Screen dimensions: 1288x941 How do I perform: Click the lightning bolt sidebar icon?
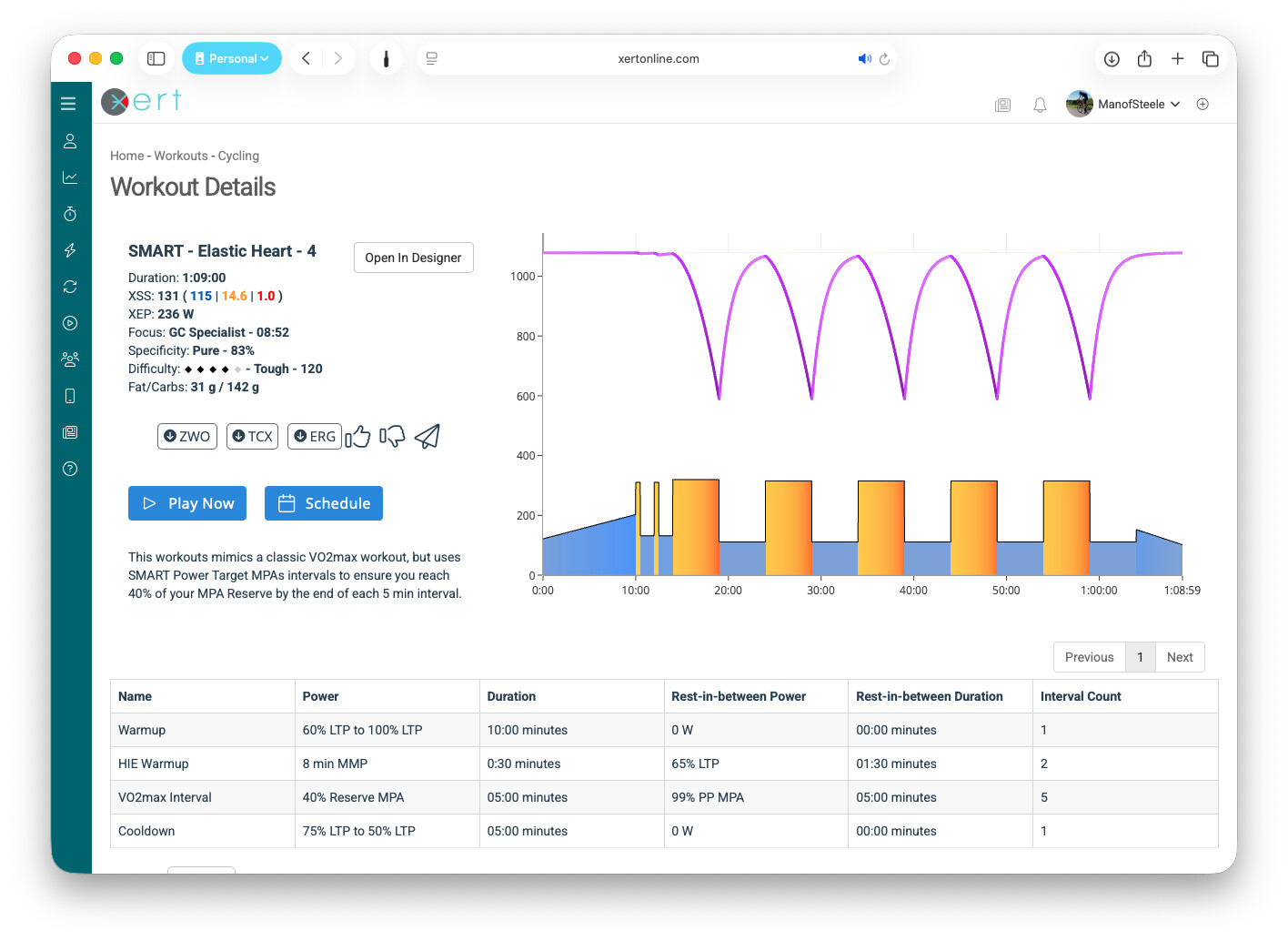pyautogui.click(x=70, y=250)
